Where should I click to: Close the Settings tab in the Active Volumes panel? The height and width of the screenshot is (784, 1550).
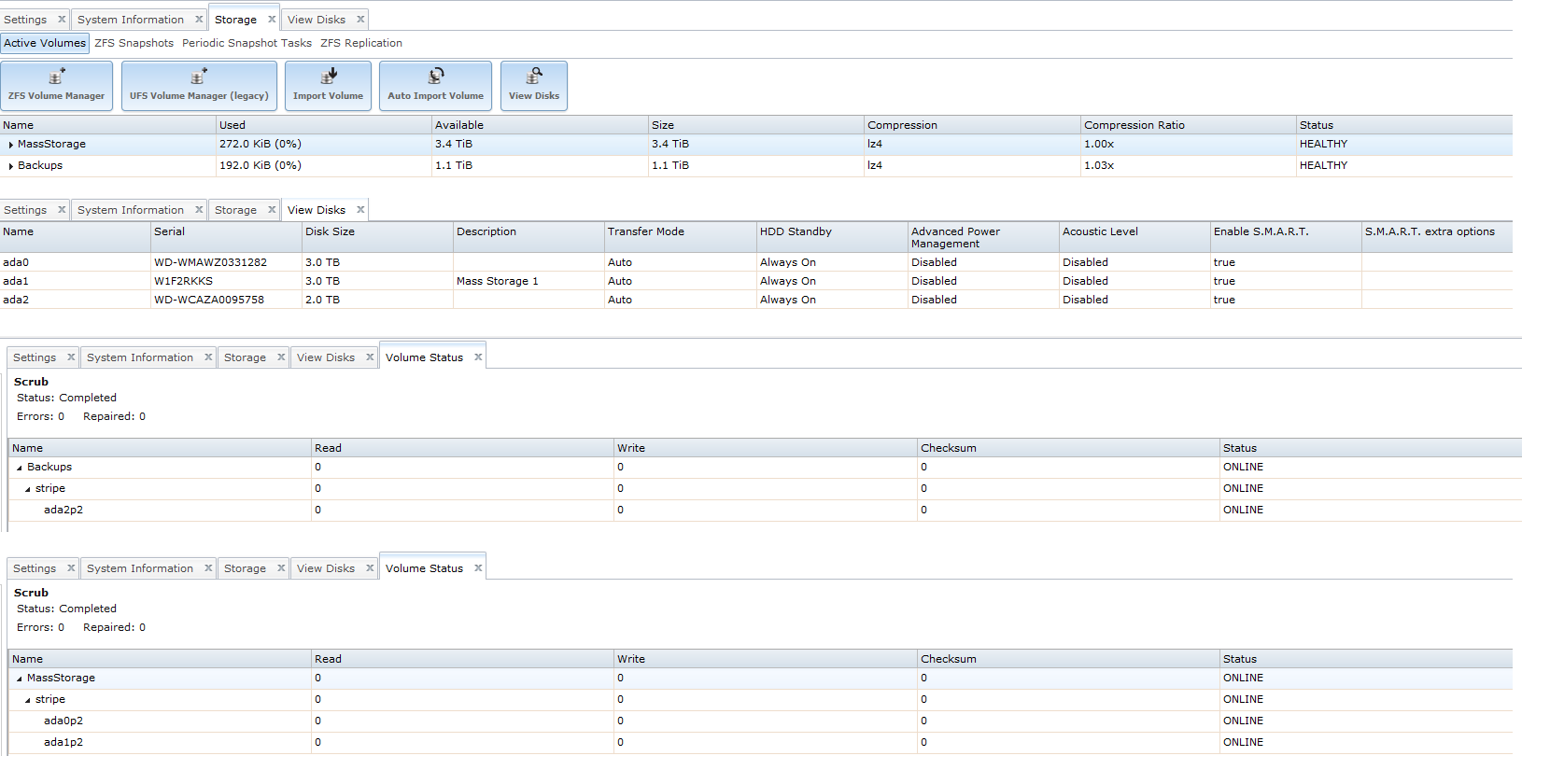(x=62, y=20)
